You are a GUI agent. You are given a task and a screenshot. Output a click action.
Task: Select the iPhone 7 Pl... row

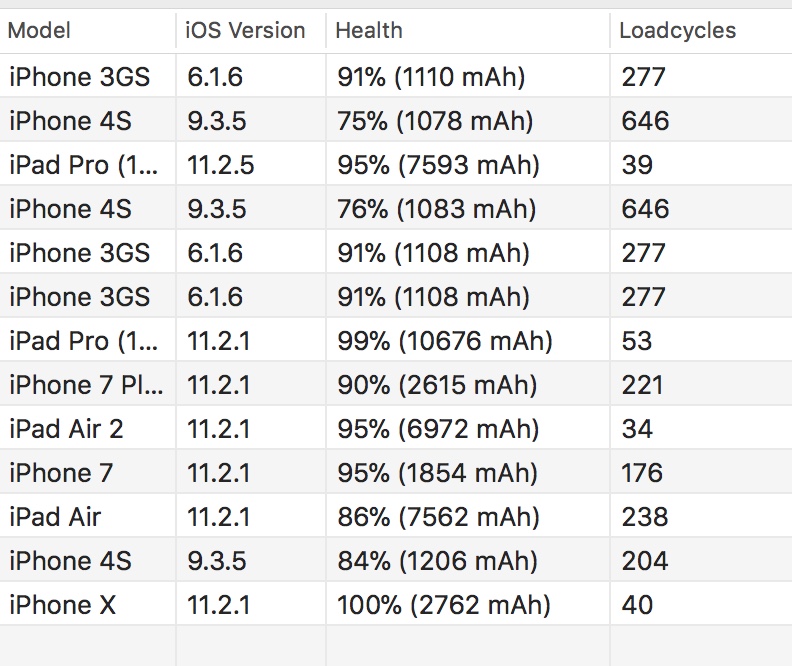(396, 384)
